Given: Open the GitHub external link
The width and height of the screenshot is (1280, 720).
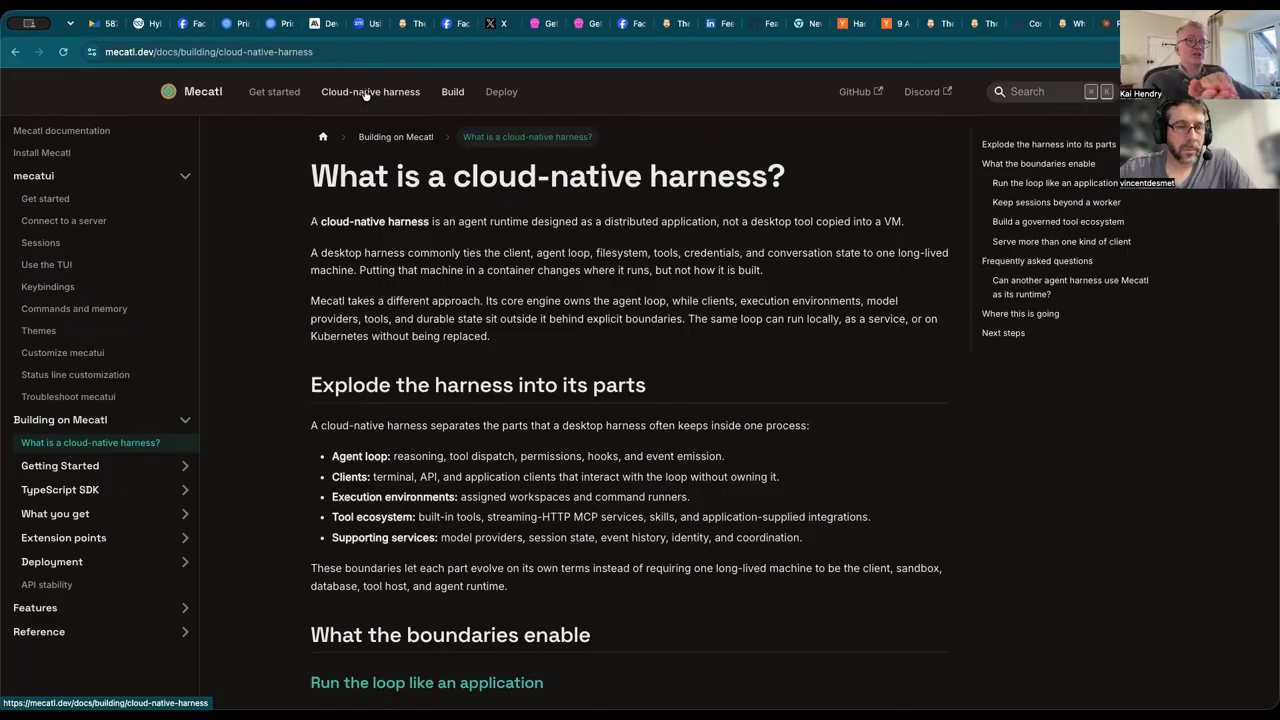Looking at the screenshot, I should (860, 92).
